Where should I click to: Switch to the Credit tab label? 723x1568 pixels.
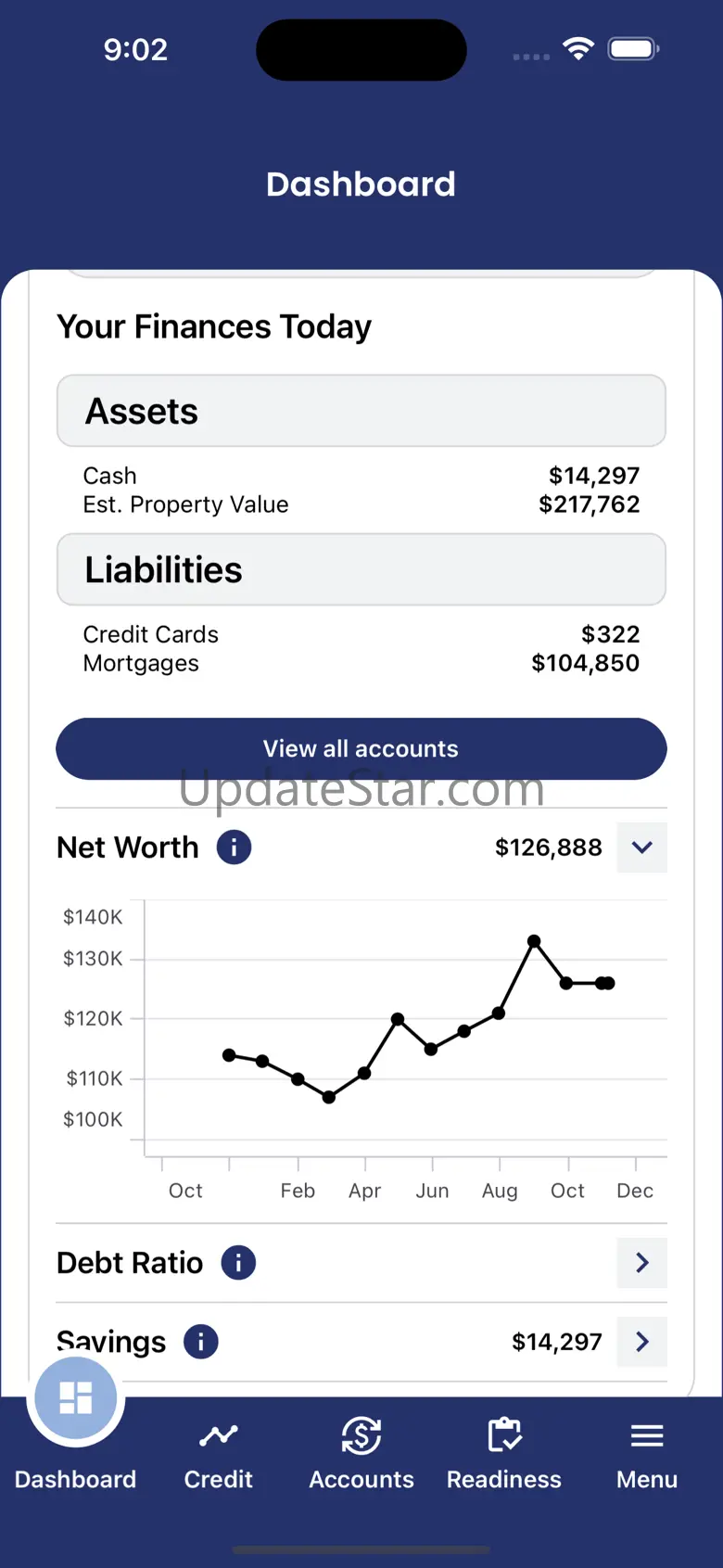219,1479
